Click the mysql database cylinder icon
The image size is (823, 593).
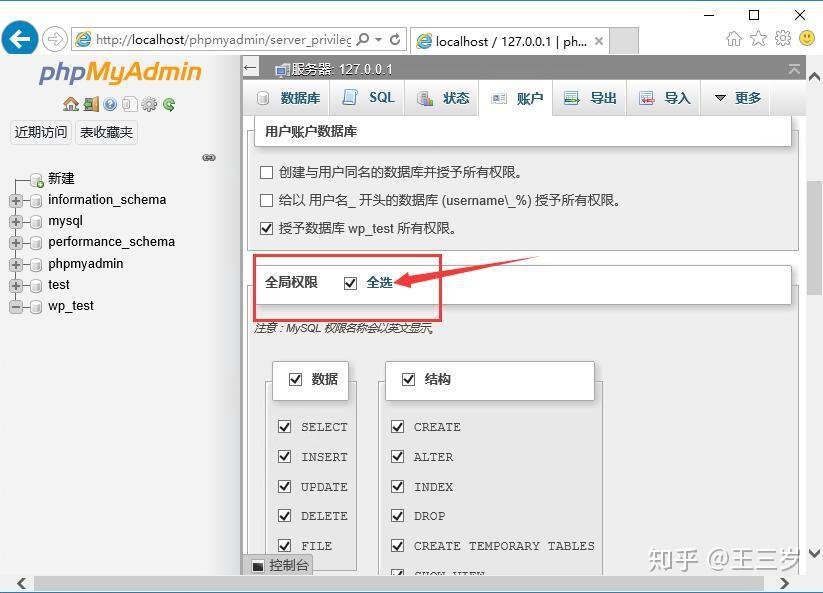tap(36, 222)
